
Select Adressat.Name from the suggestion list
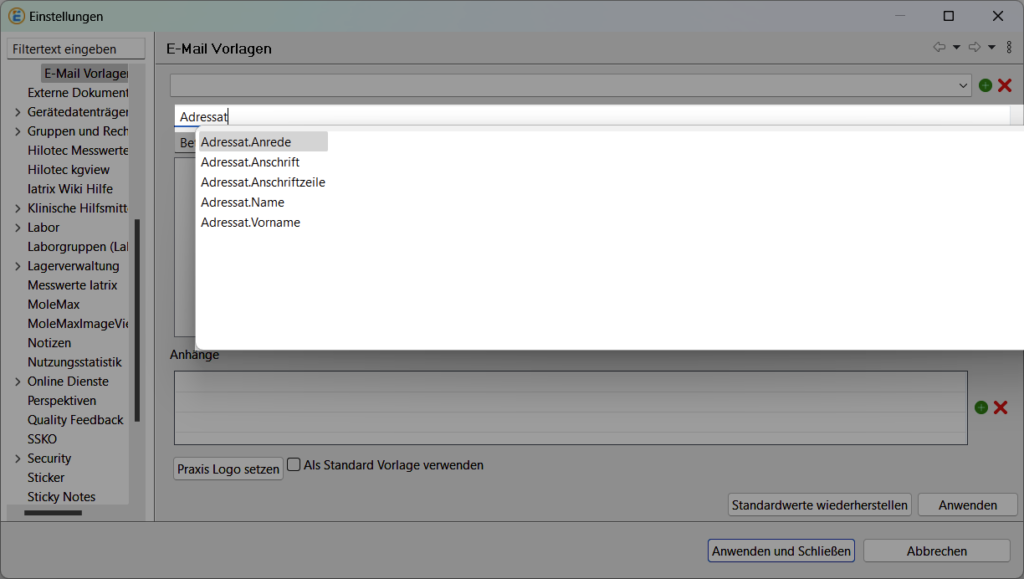[x=242, y=202]
